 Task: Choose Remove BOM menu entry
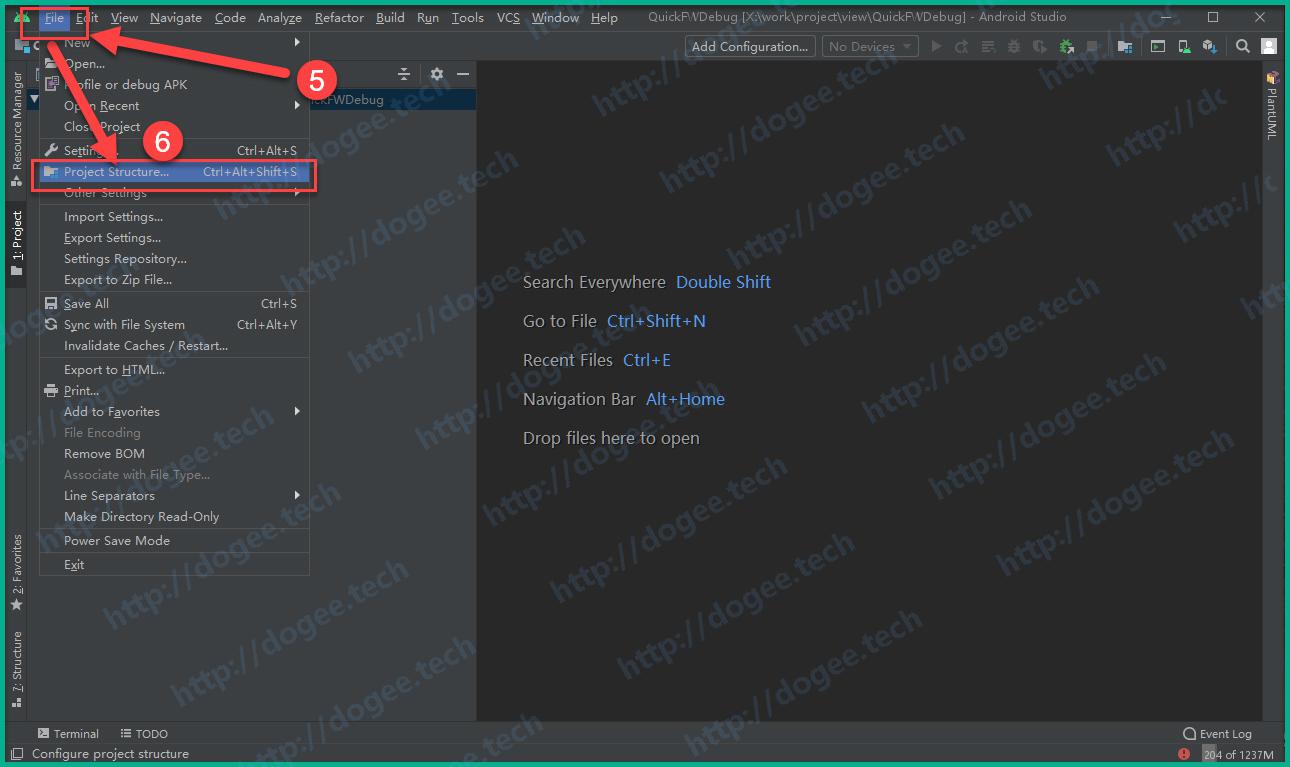click(174, 454)
